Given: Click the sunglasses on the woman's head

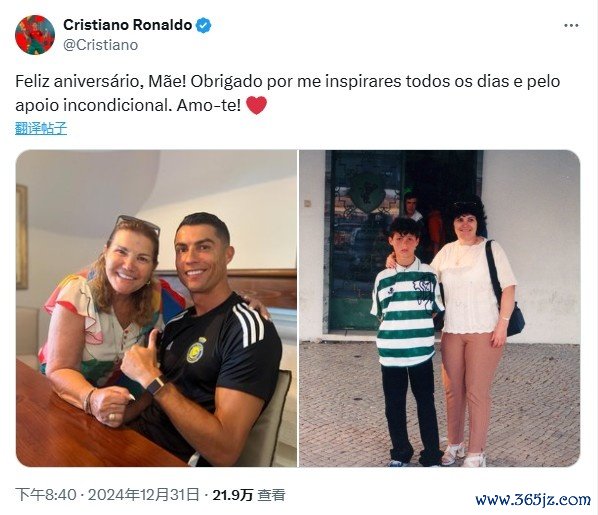Looking at the screenshot, I should pos(138,223).
